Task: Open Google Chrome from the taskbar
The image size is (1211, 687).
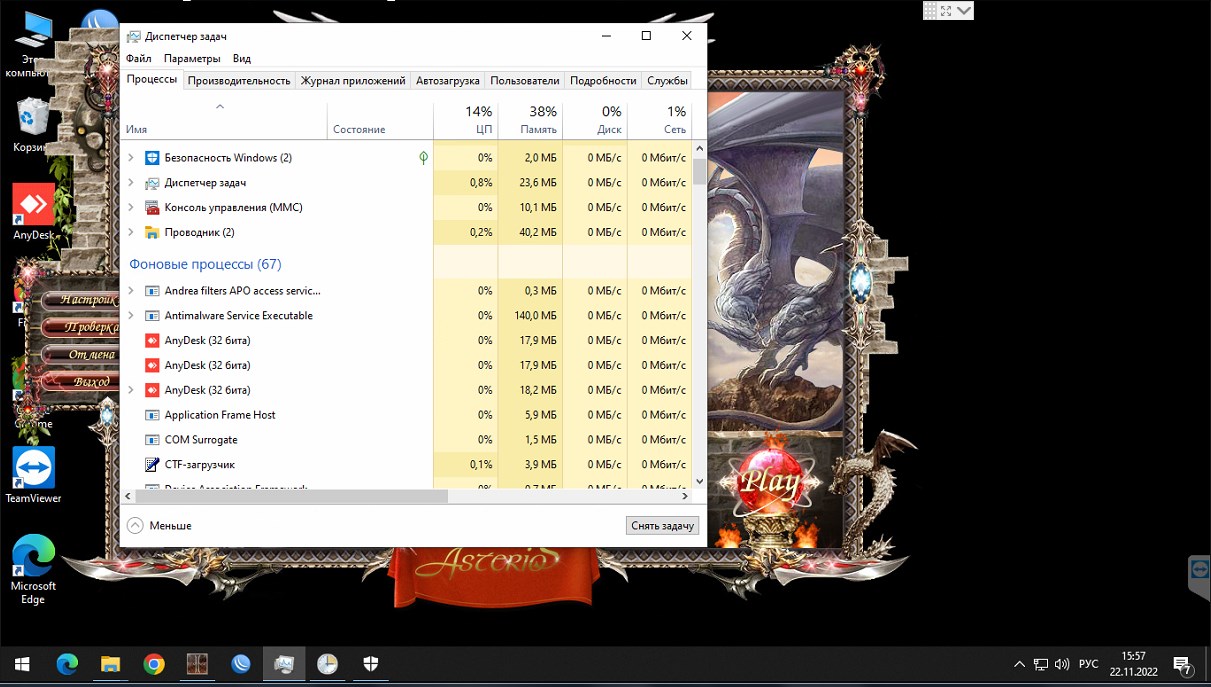Action: (x=154, y=664)
